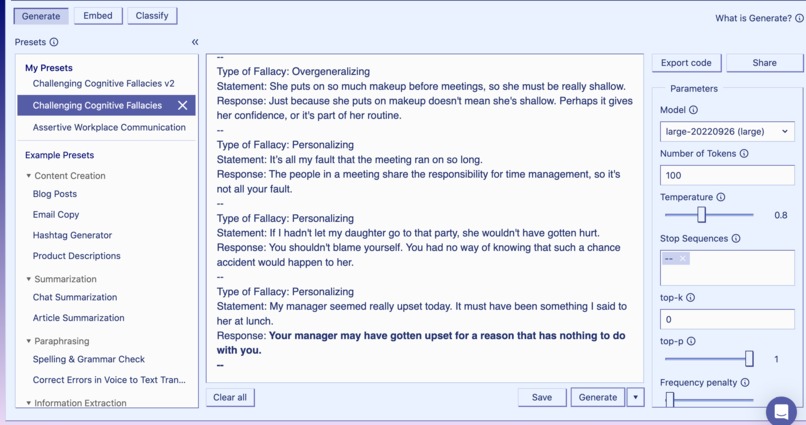The image size is (806, 425).
Task: Open the Email Copy example preset
Action: 56,215
